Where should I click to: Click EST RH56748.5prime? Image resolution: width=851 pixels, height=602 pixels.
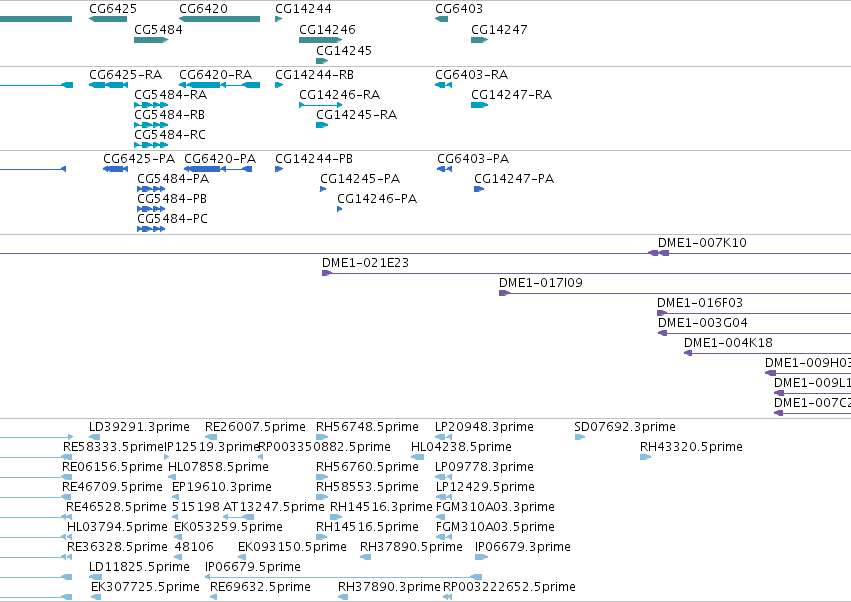367,427
